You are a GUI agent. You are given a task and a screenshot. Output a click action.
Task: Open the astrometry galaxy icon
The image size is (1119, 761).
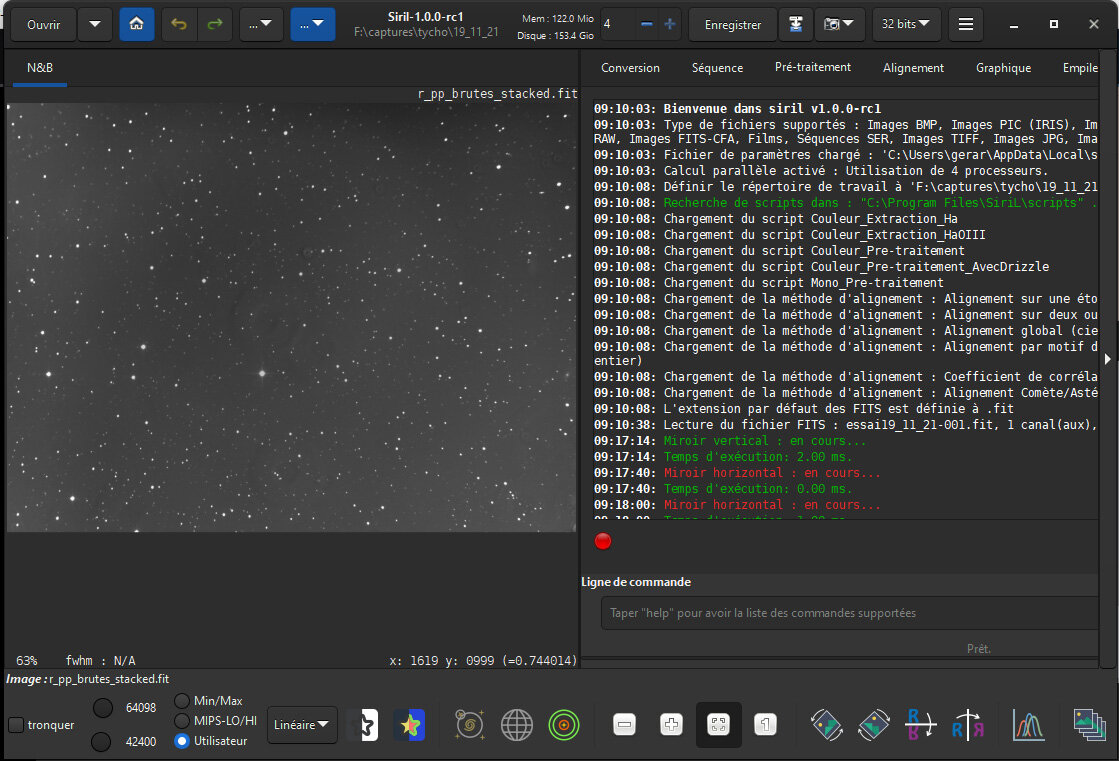pos(470,725)
